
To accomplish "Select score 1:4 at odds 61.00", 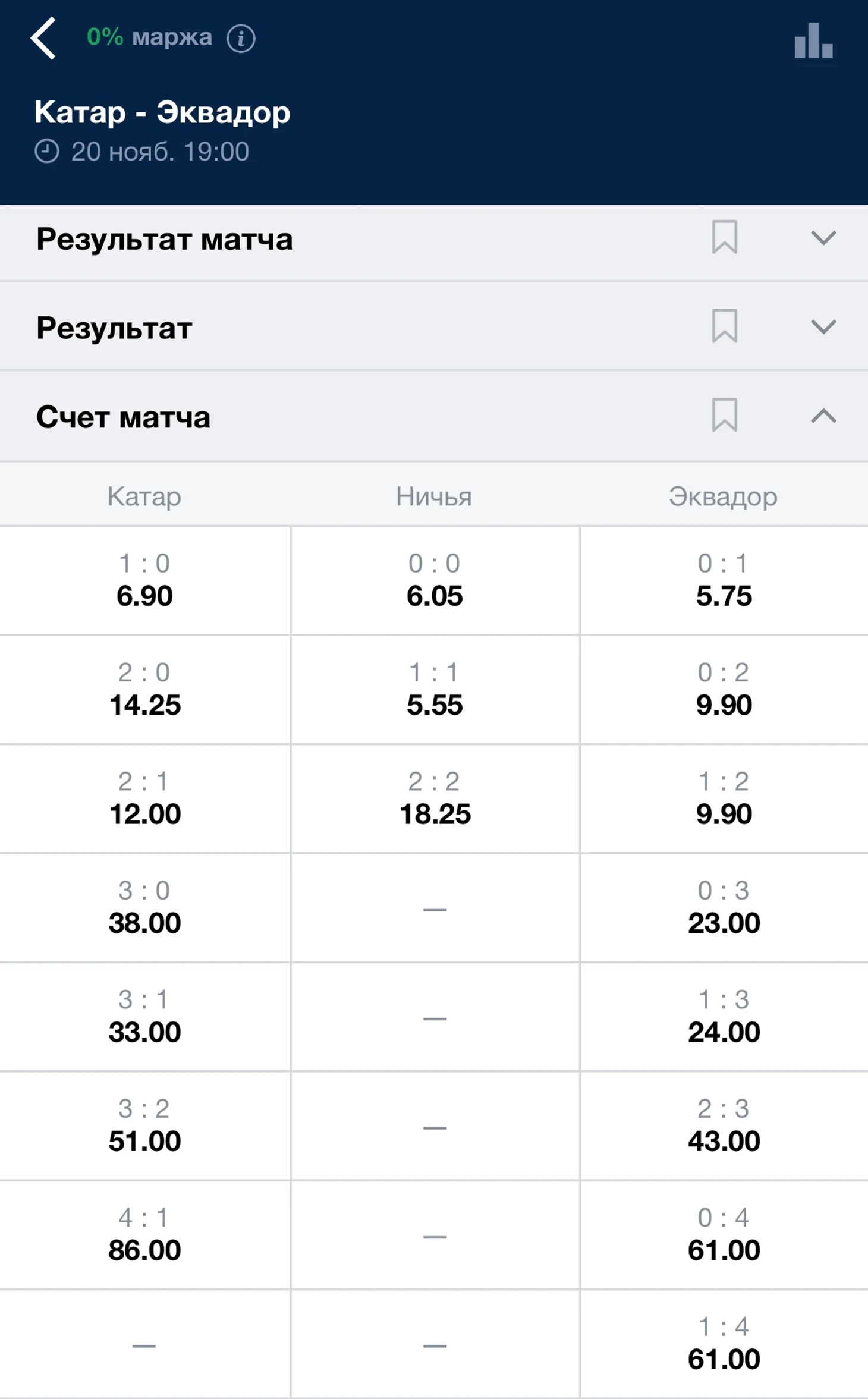I will click(724, 1344).
